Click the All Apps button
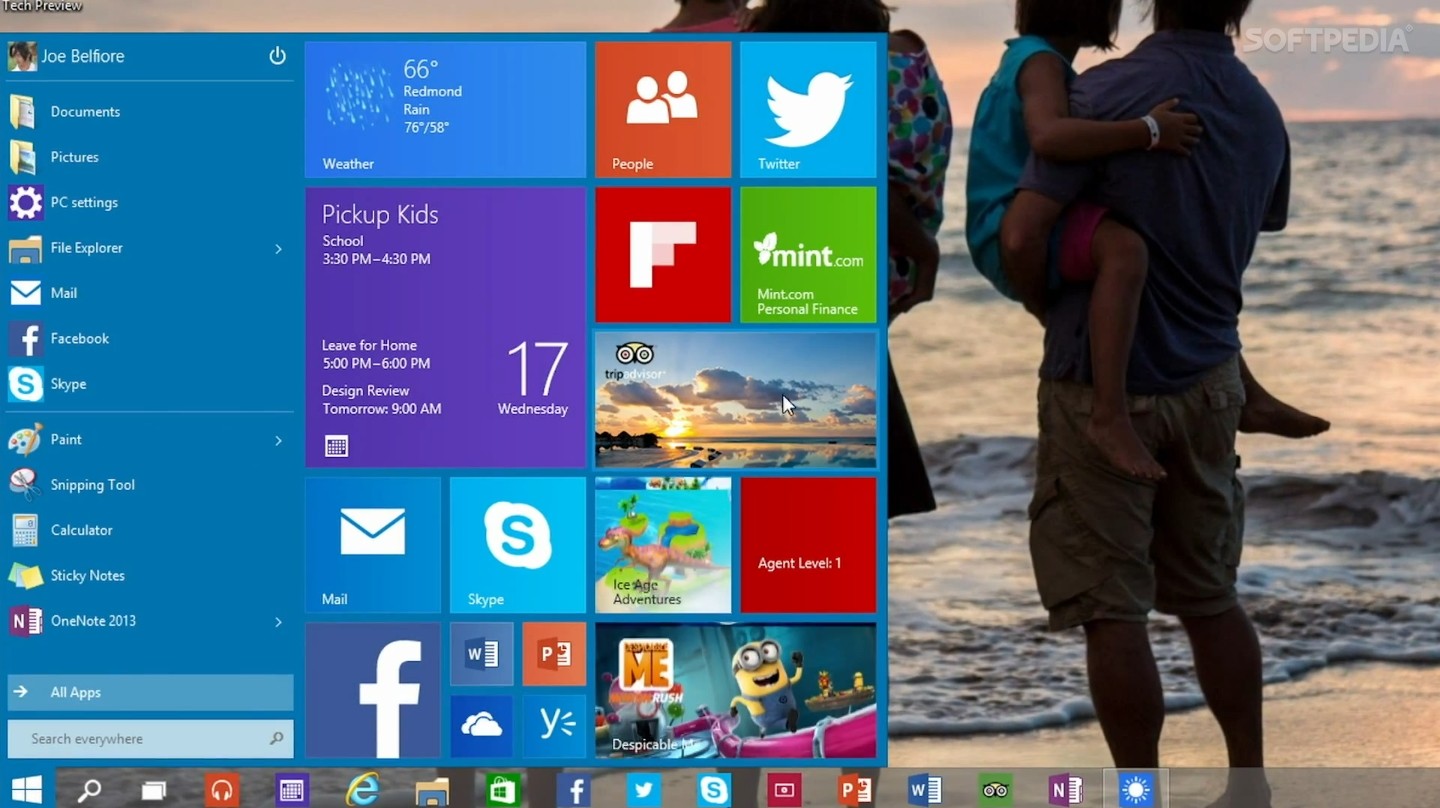The height and width of the screenshot is (808, 1440). (x=150, y=692)
